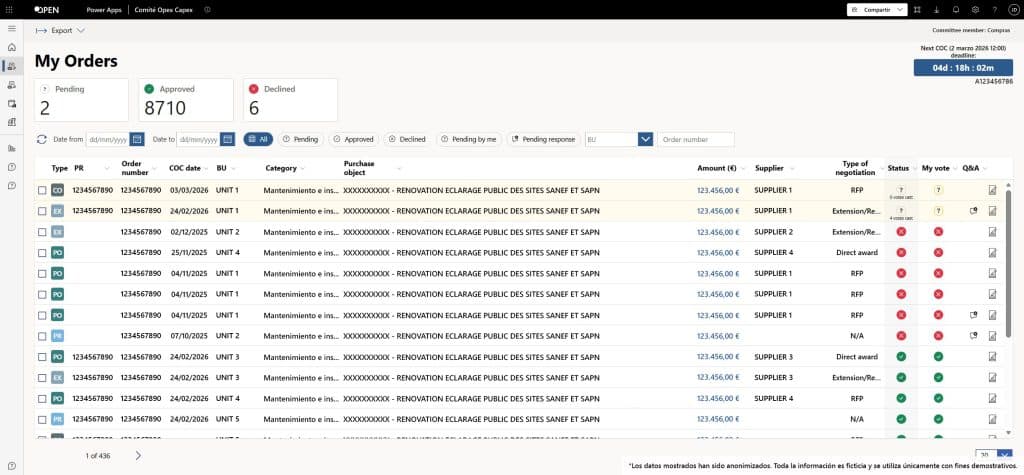1024x475 pixels.
Task: Click the Power Apps link in header
Action: (x=103, y=10)
